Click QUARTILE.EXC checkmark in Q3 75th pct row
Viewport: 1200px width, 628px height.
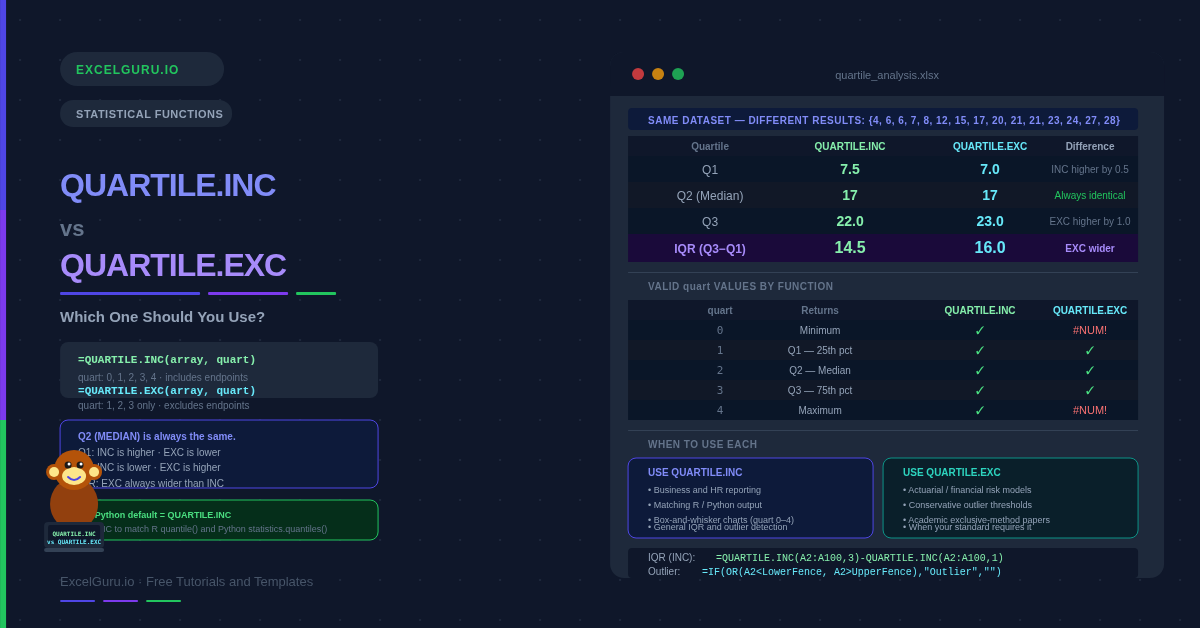[1090, 390]
